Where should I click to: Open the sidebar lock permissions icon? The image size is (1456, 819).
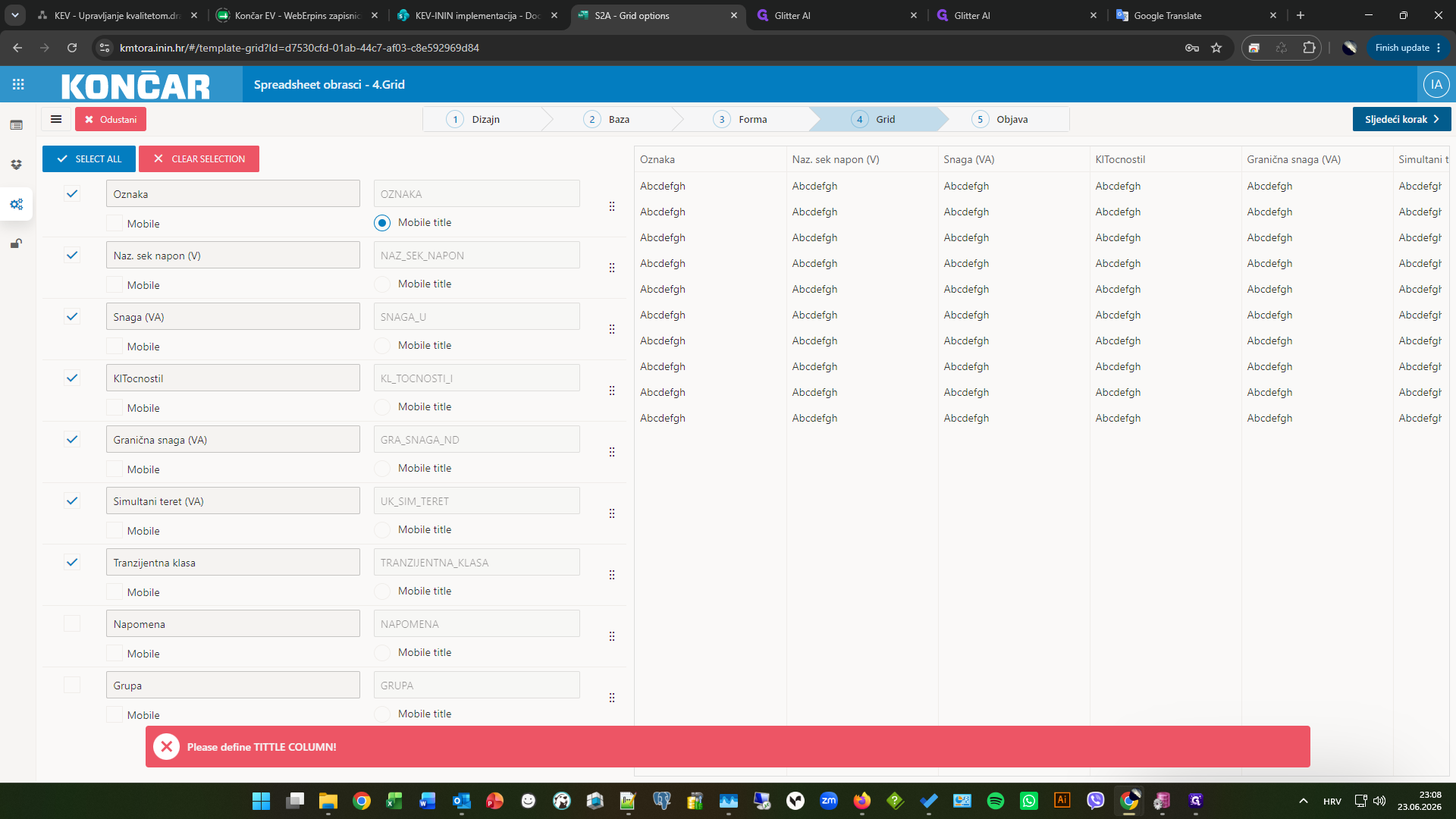tap(16, 243)
